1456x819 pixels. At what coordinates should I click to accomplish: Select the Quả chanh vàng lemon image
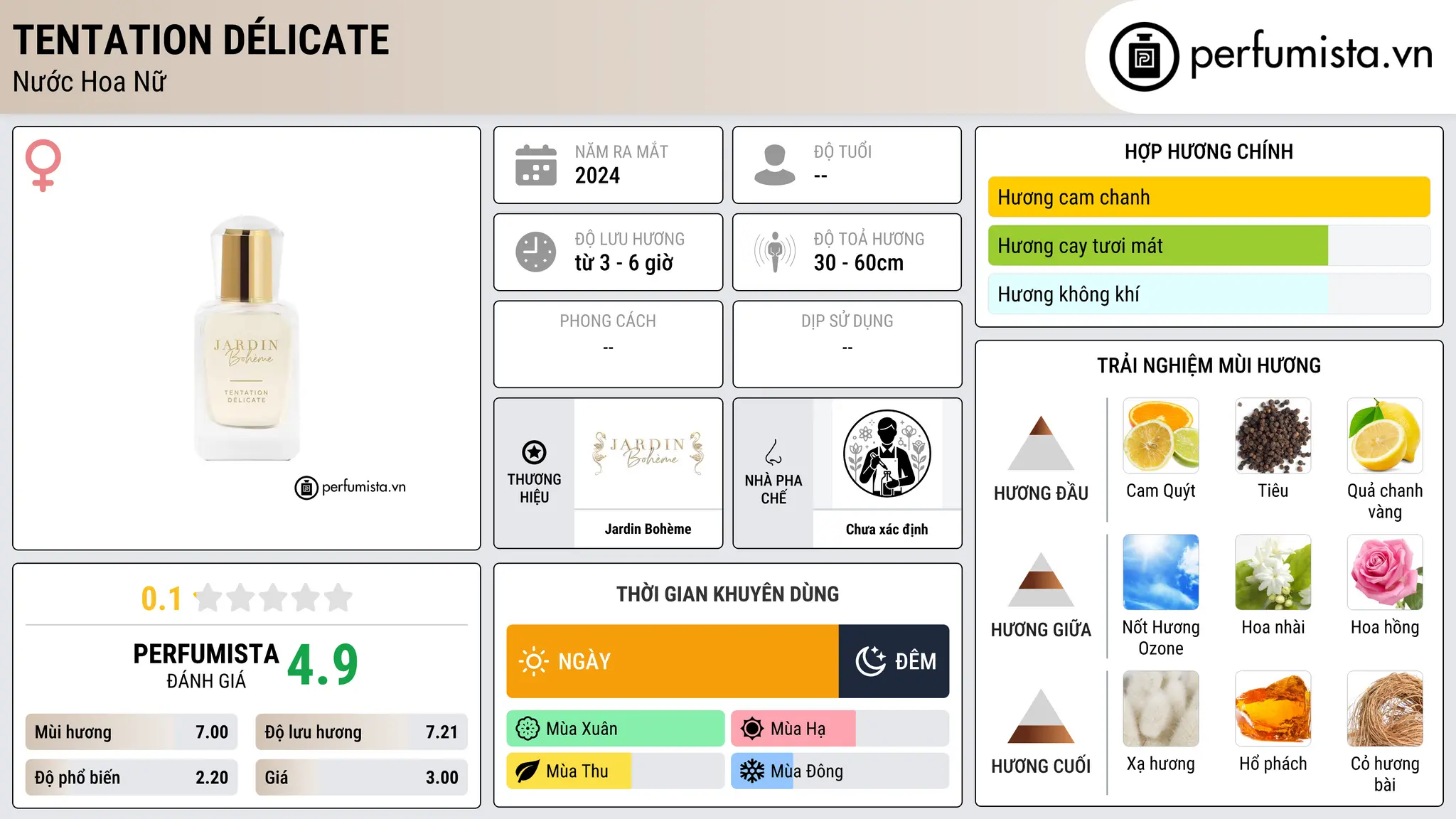(x=1385, y=436)
